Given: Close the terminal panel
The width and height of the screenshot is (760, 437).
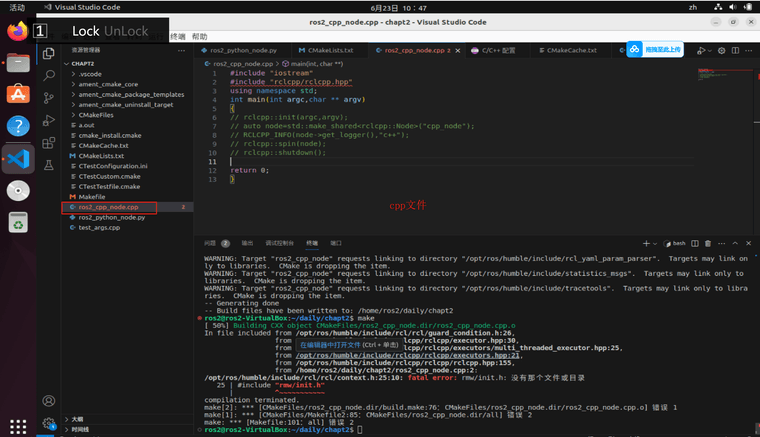Looking at the screenshot, I should (x=748, y=243).
